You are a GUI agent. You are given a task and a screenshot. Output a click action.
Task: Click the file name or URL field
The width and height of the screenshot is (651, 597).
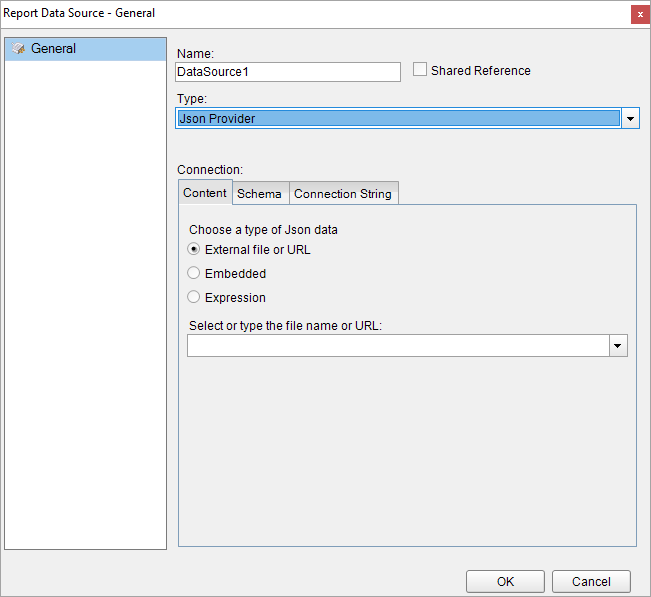398,346
